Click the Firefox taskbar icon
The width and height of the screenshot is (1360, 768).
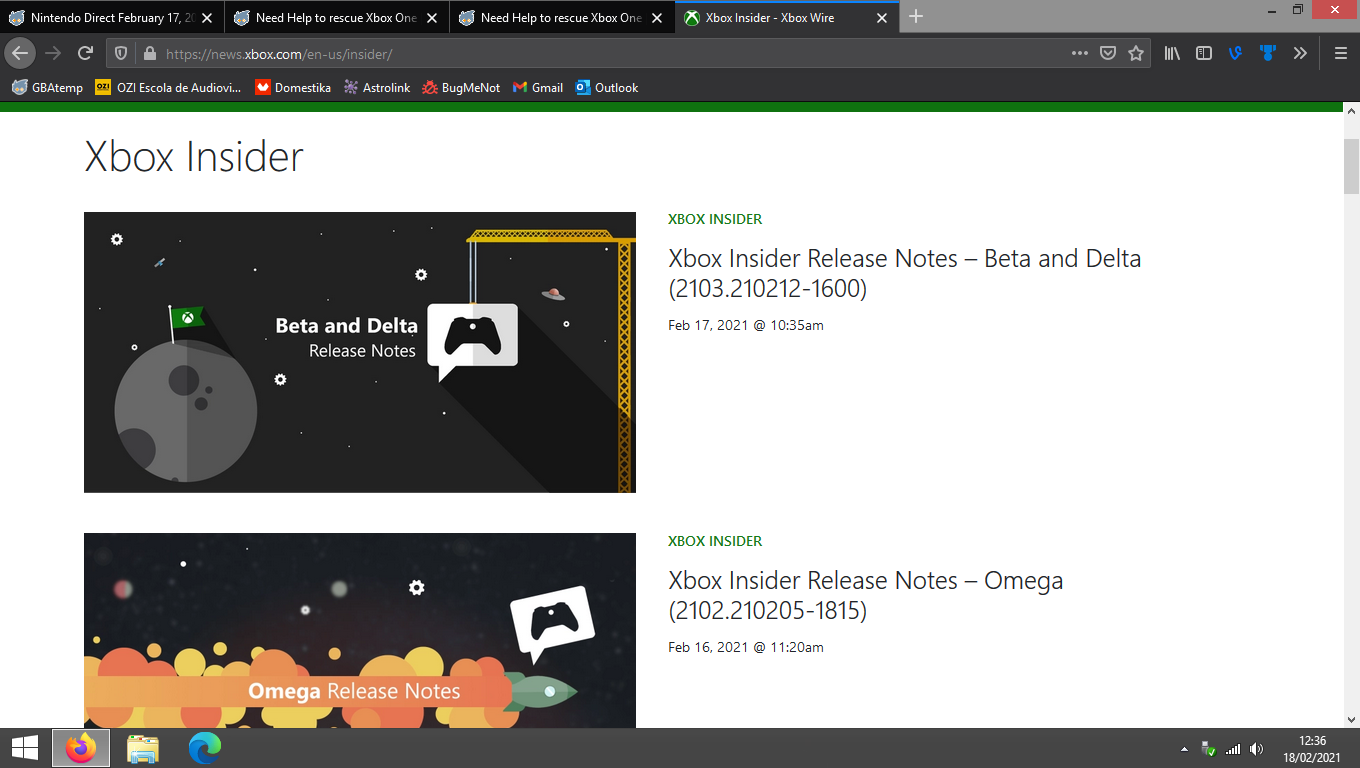(81, 748)
